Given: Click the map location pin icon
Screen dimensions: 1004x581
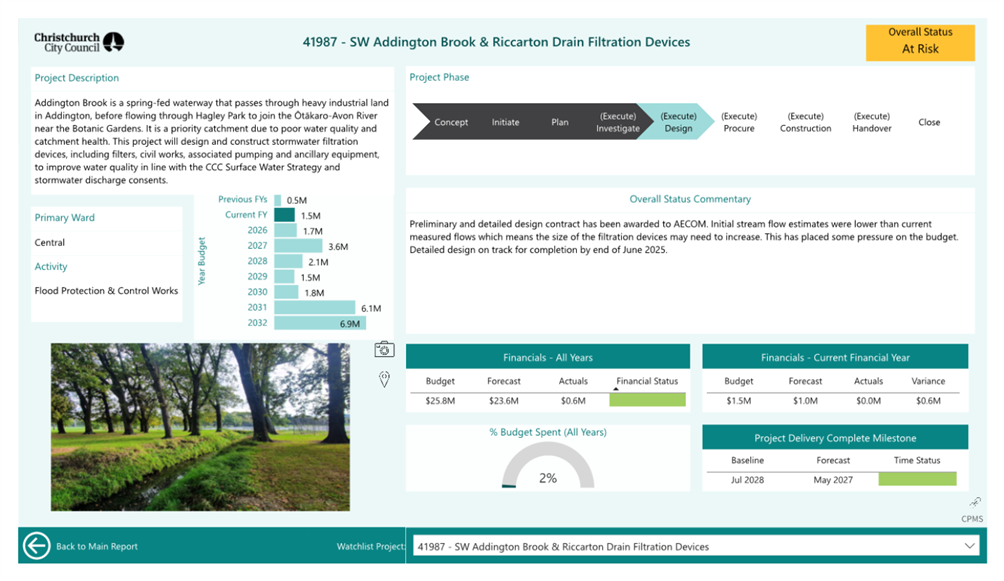Looking at the screenshot, I should 384,379.
